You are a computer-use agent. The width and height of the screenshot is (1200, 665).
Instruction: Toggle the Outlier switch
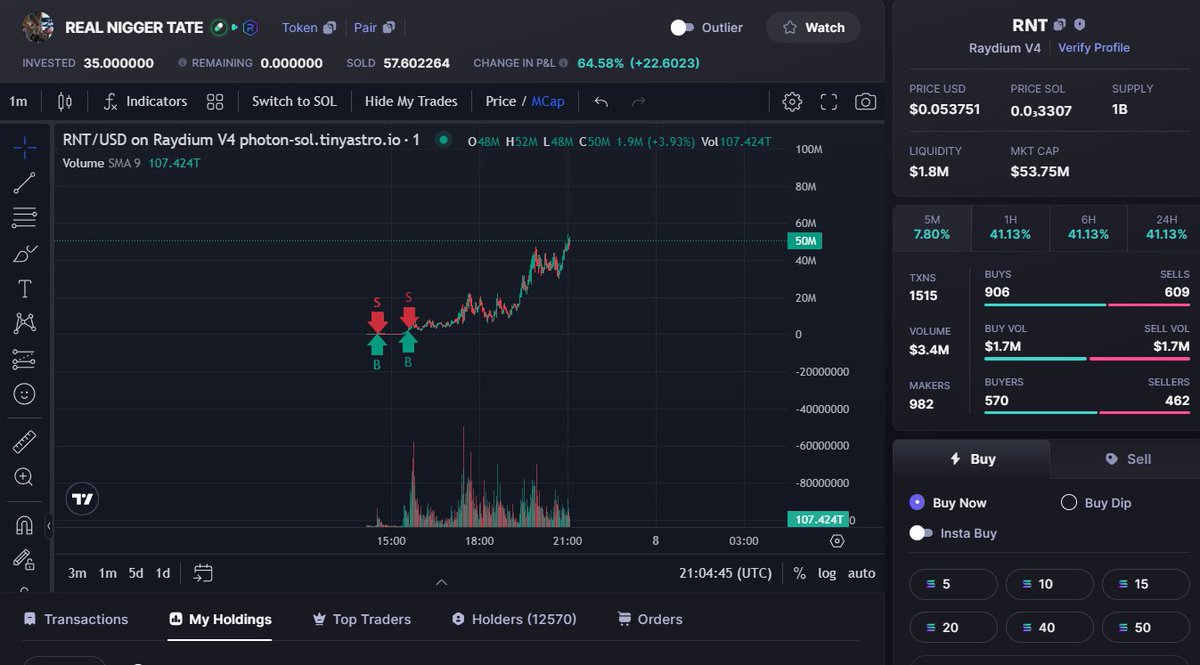(x=682, y=28)
